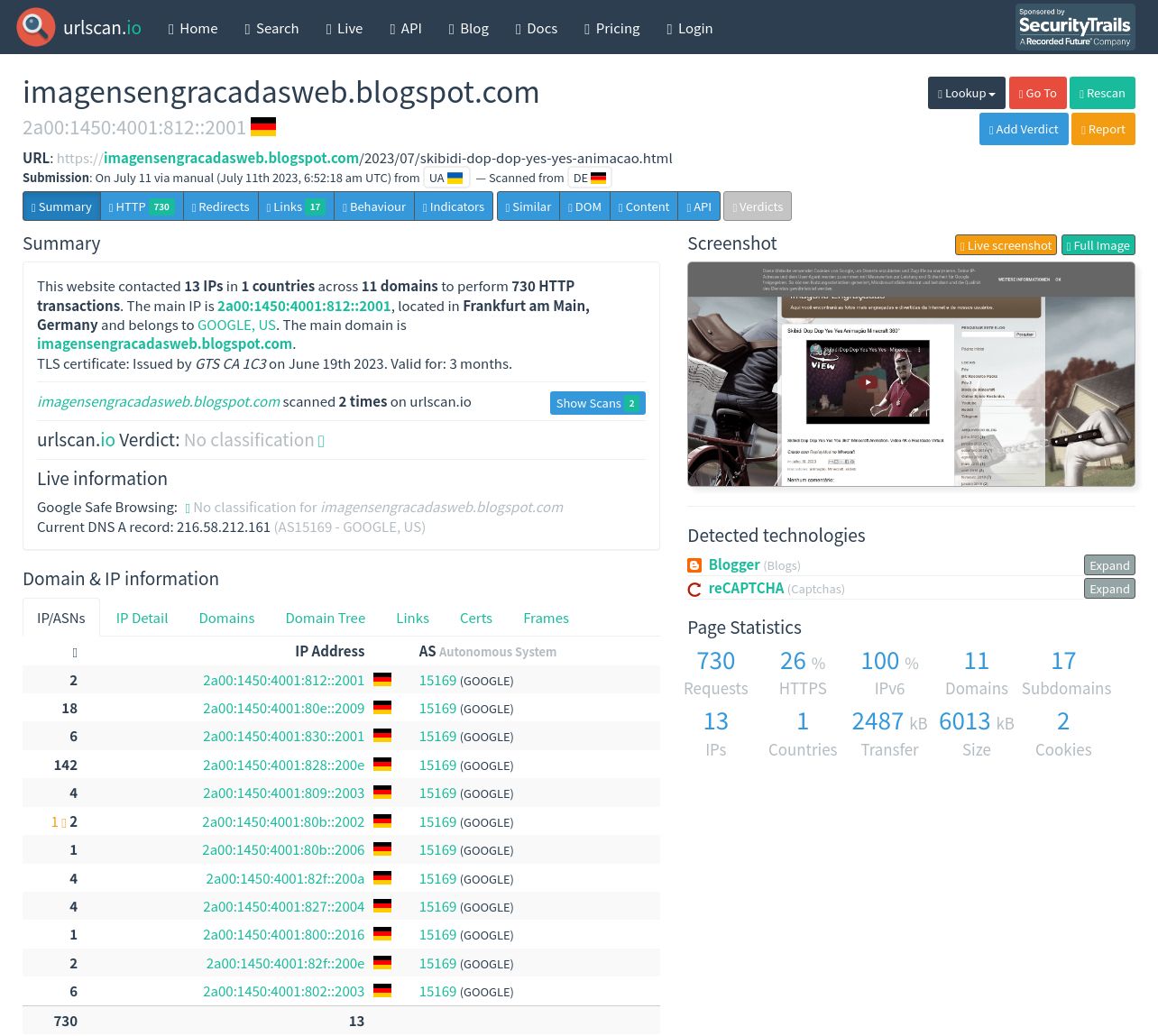
Task: Open the Home menu item
Action: [193, 28]
